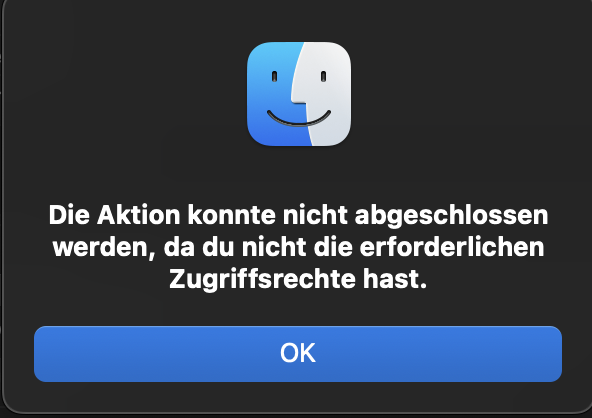This screenshot has width=592, height=418.
Task: Click the word "erforderlichen" in the message
Action: tap(452, 247)
